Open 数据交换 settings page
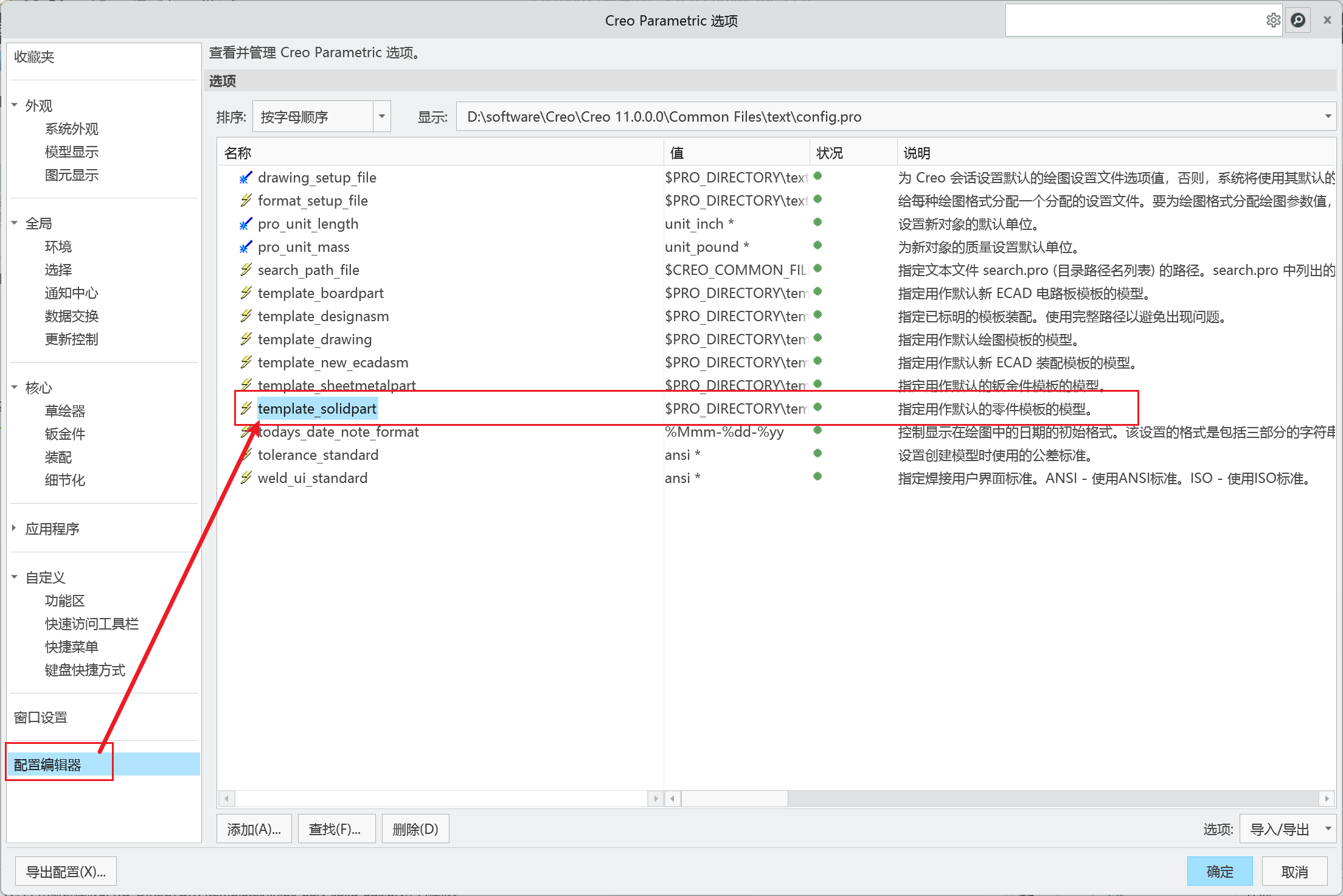1343x896 pixels. [72, 316]
